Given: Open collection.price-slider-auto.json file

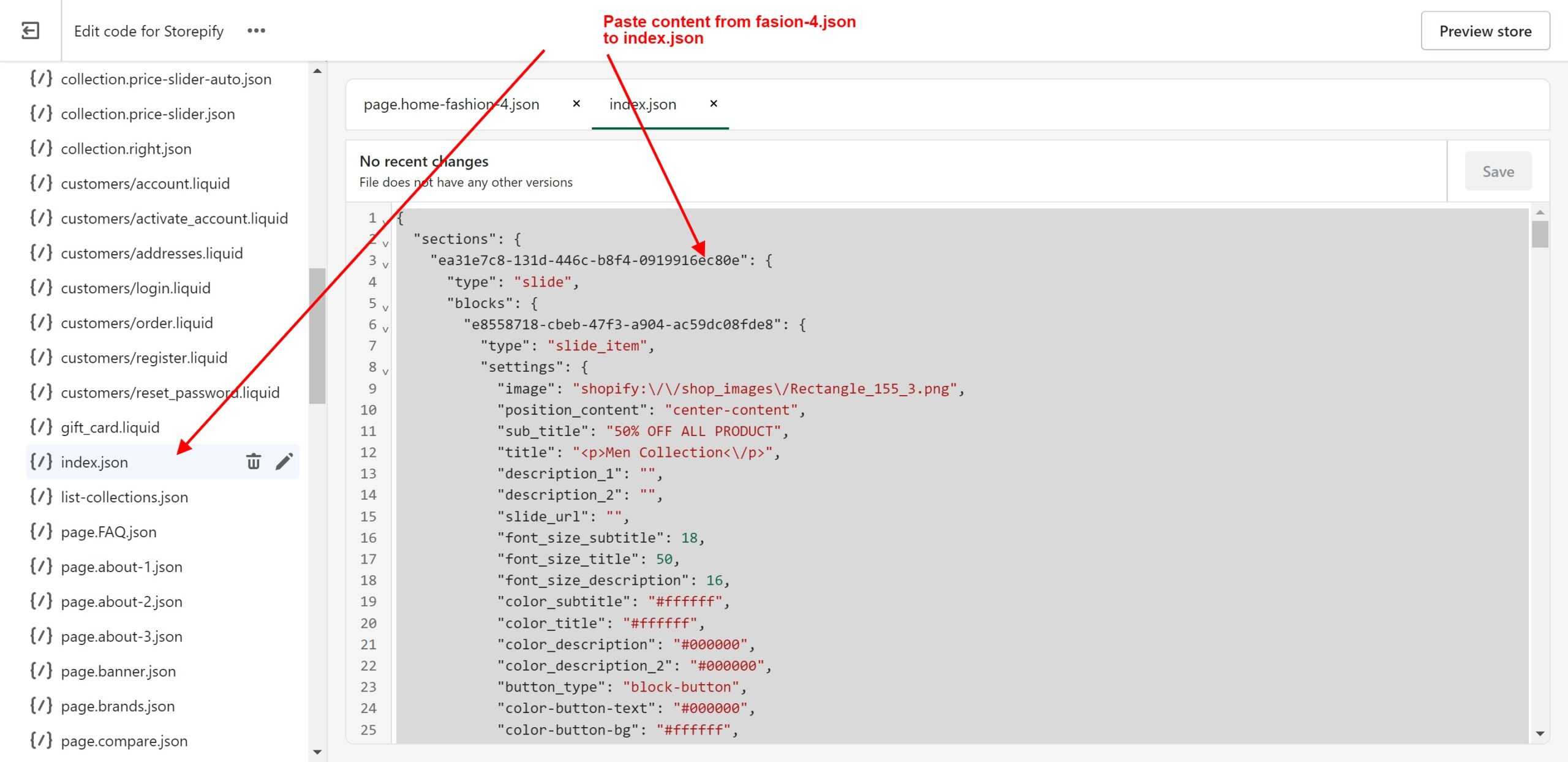Looking at the screenshot, I should click(166, 79).
